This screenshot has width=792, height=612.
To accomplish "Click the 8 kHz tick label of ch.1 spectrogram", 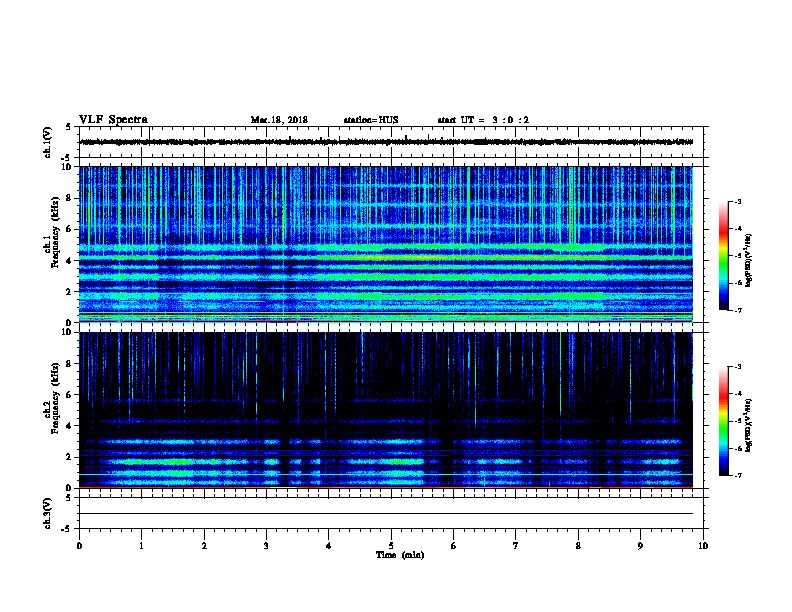I will [68, 198].
